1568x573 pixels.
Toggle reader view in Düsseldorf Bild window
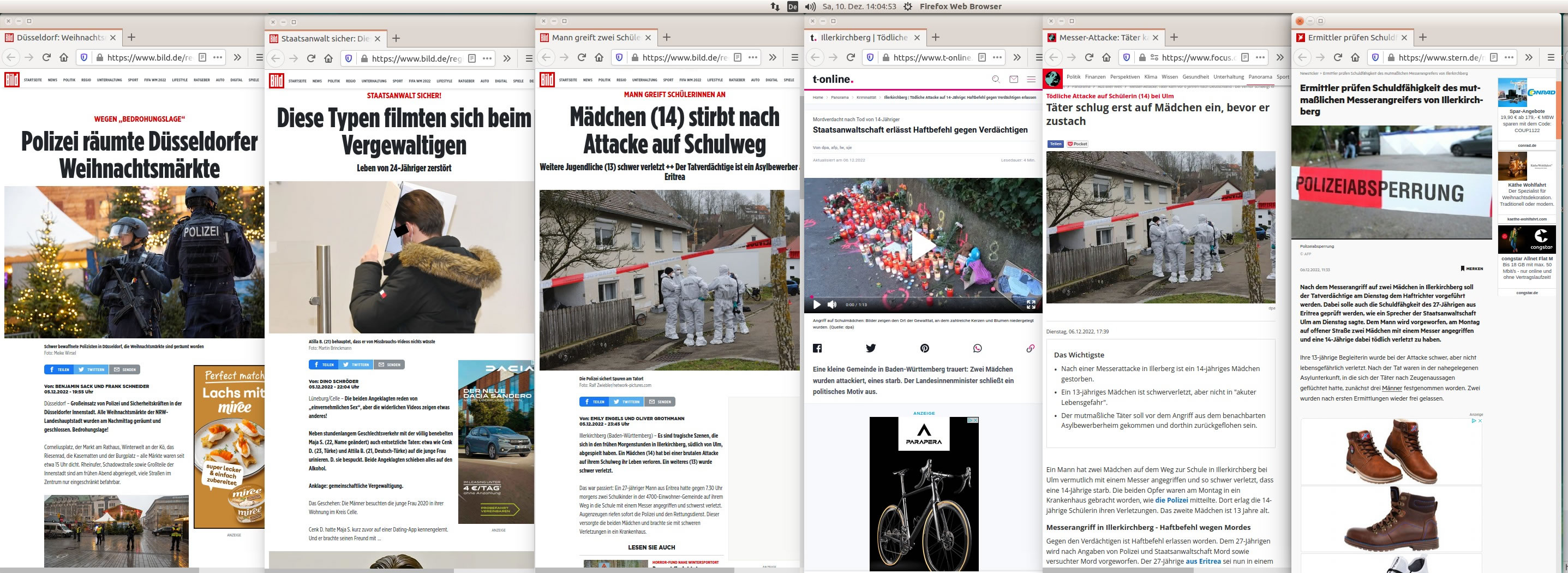pyautogui.click(x=203, y=57)
